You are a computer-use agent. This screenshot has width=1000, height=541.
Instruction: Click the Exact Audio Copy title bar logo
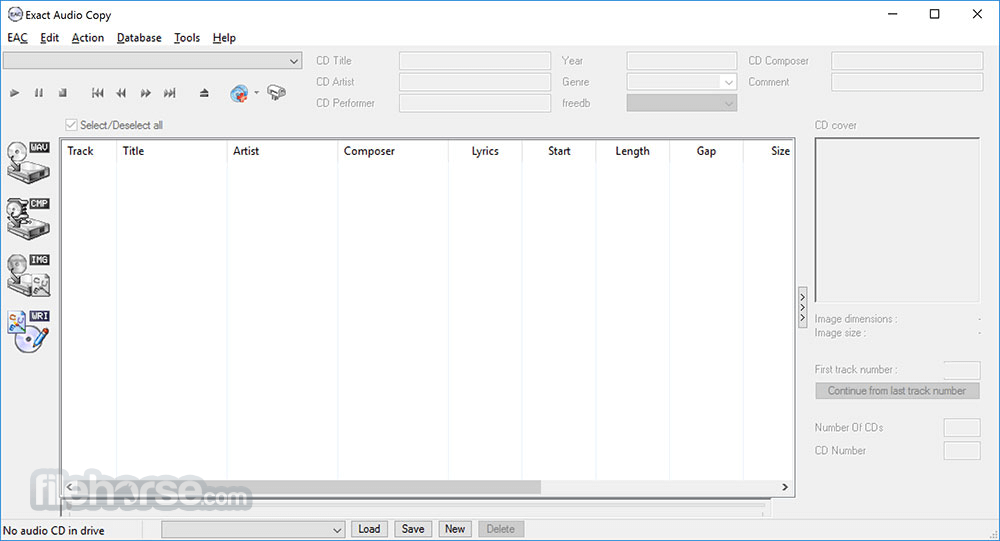tap(15, 14)
